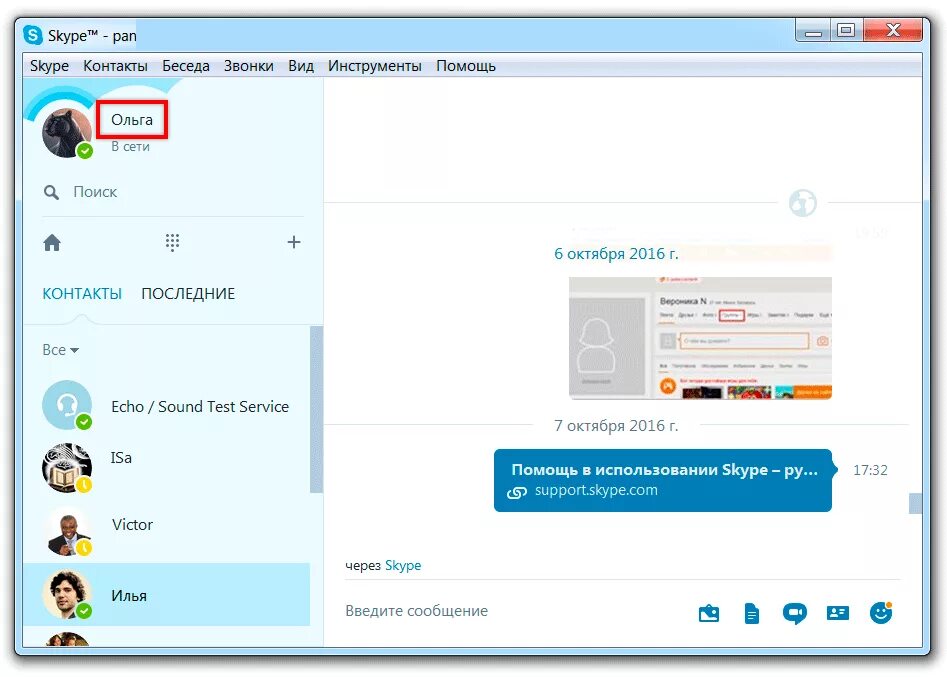Maximize the Skype window
This screenshot has width=947, height=677.
coord(846,31)
